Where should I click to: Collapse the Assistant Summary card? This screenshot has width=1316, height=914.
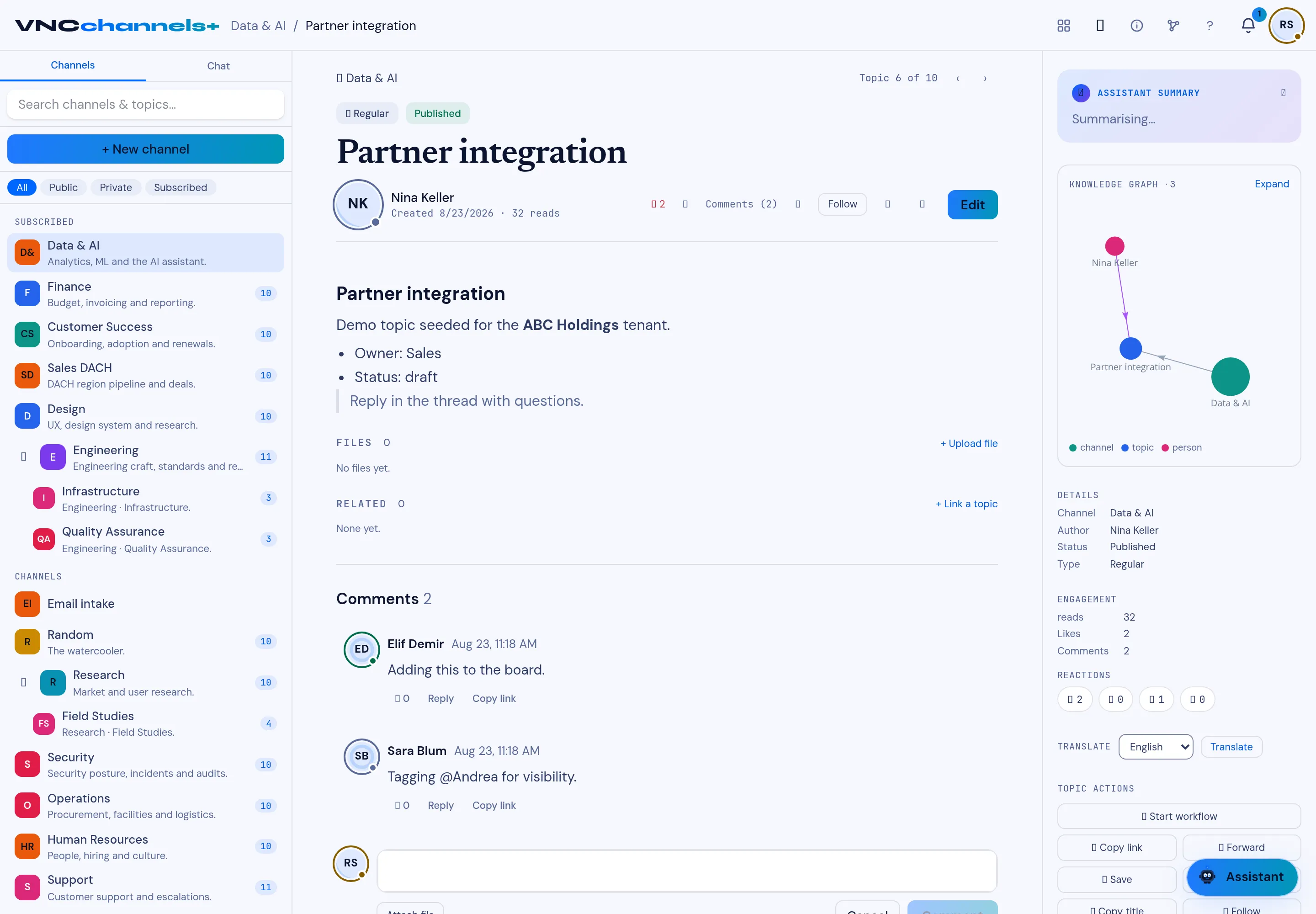pyautogui.click(x=1284, y=93)
